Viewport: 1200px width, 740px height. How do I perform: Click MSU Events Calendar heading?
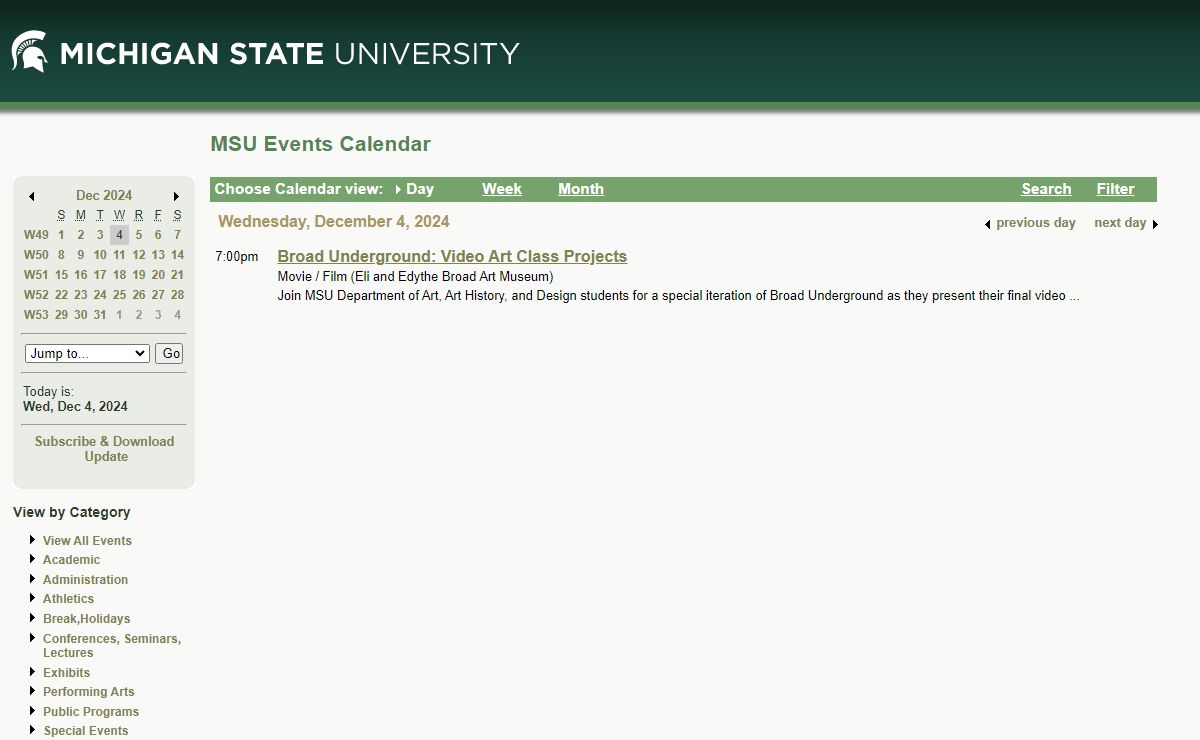pyautogui.click(x=320, y=144)
